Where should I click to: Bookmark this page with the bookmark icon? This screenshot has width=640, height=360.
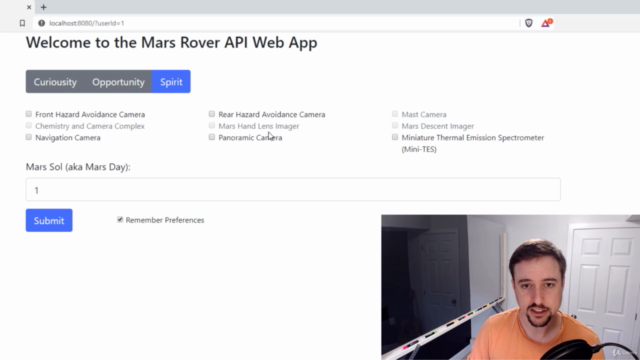point(22,23)
